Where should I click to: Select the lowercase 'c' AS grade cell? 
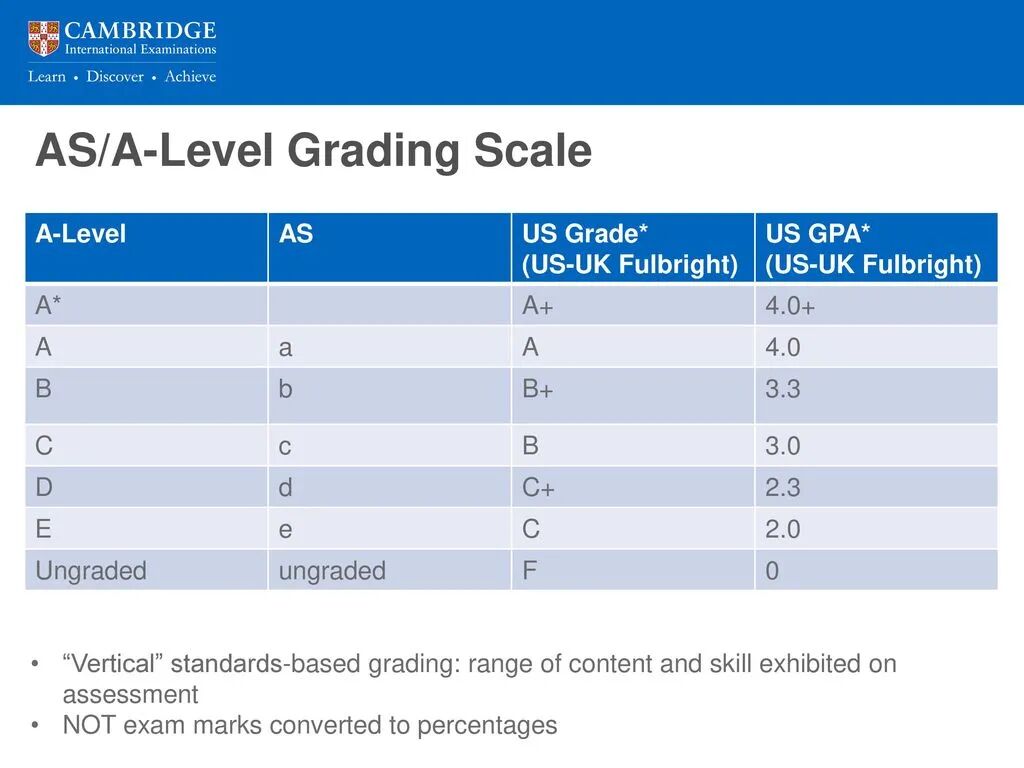pos(285,446)
